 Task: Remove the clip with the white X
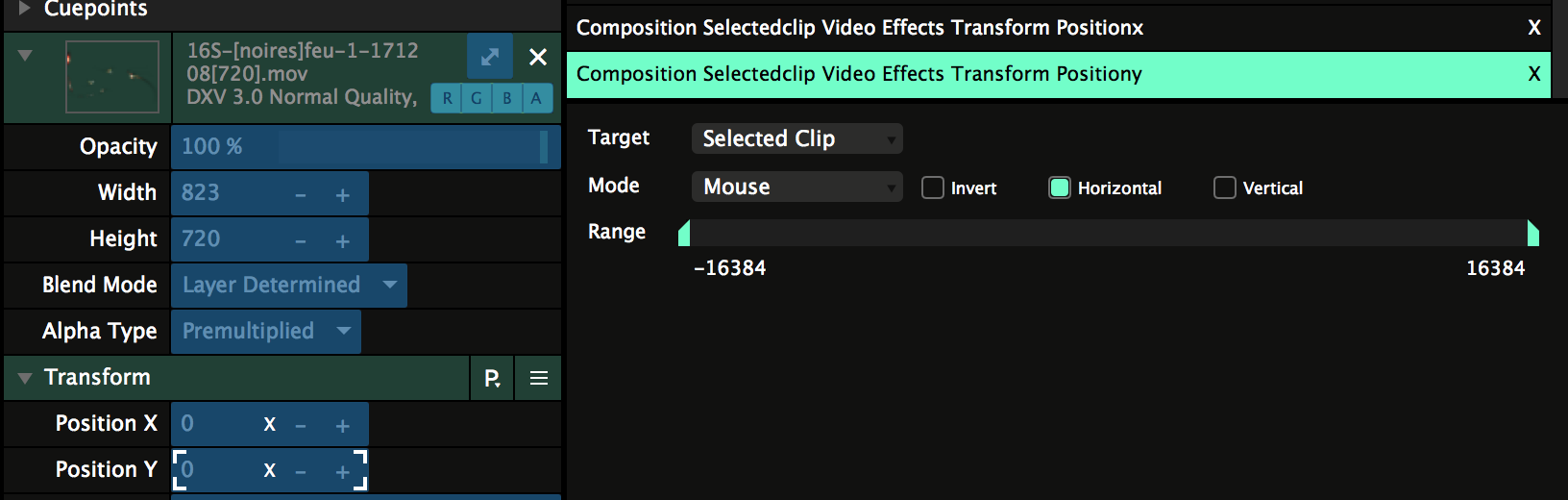[538, 57]
